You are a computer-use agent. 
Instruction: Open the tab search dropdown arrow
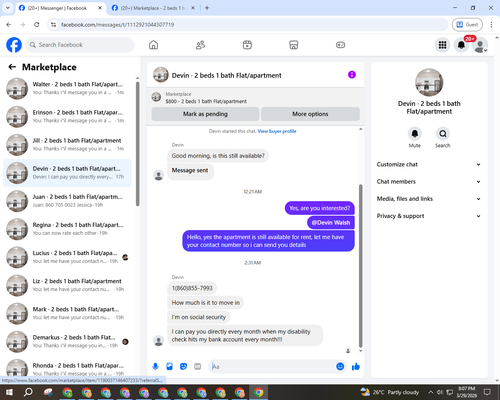coord(7,8)
